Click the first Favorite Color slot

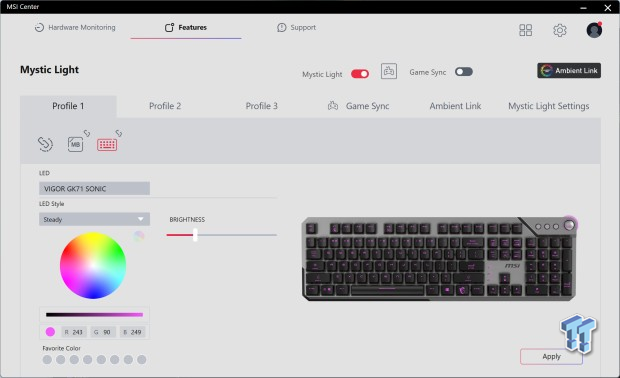(47, 359)
